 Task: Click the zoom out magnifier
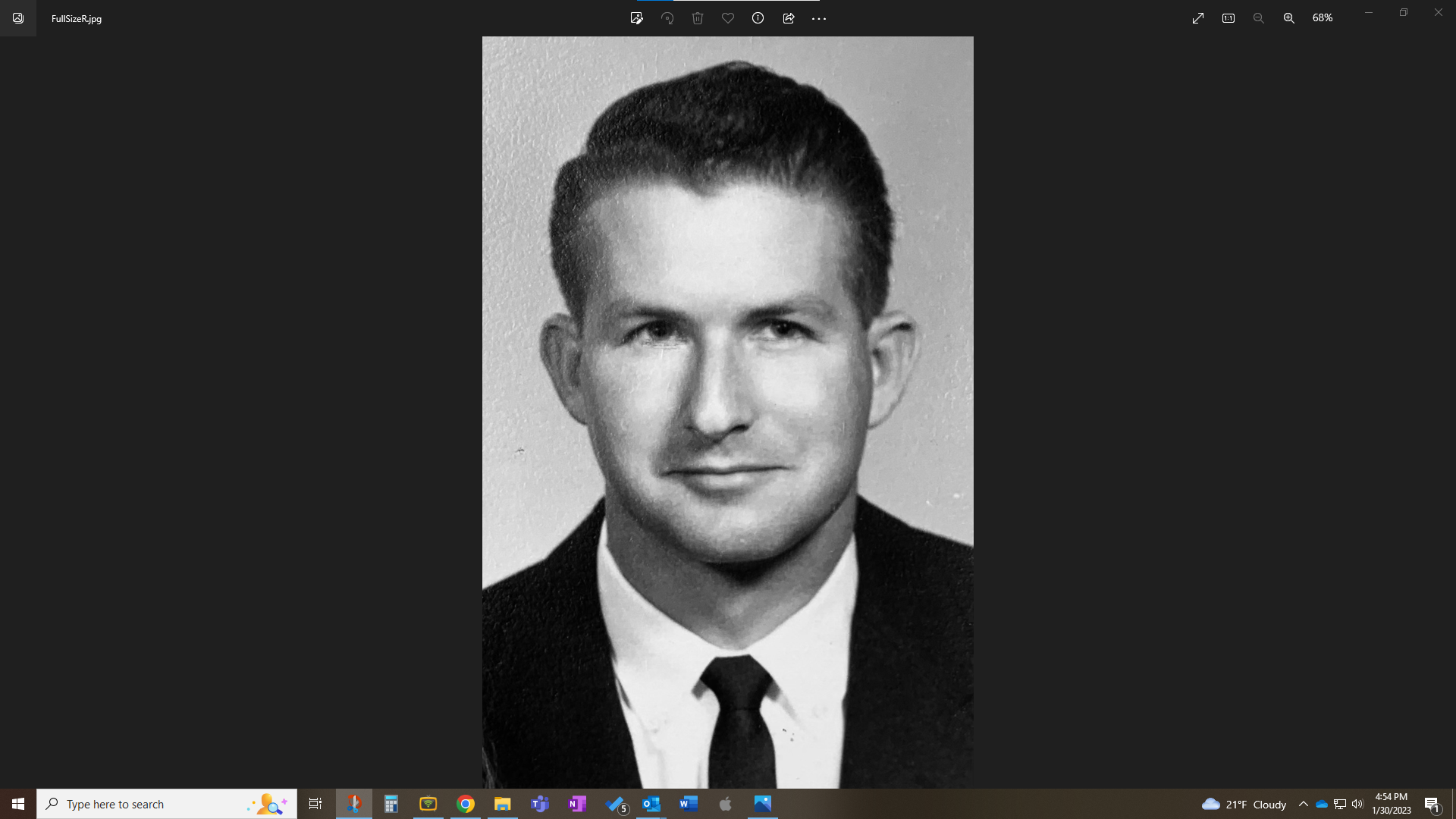pos(1259,18)
